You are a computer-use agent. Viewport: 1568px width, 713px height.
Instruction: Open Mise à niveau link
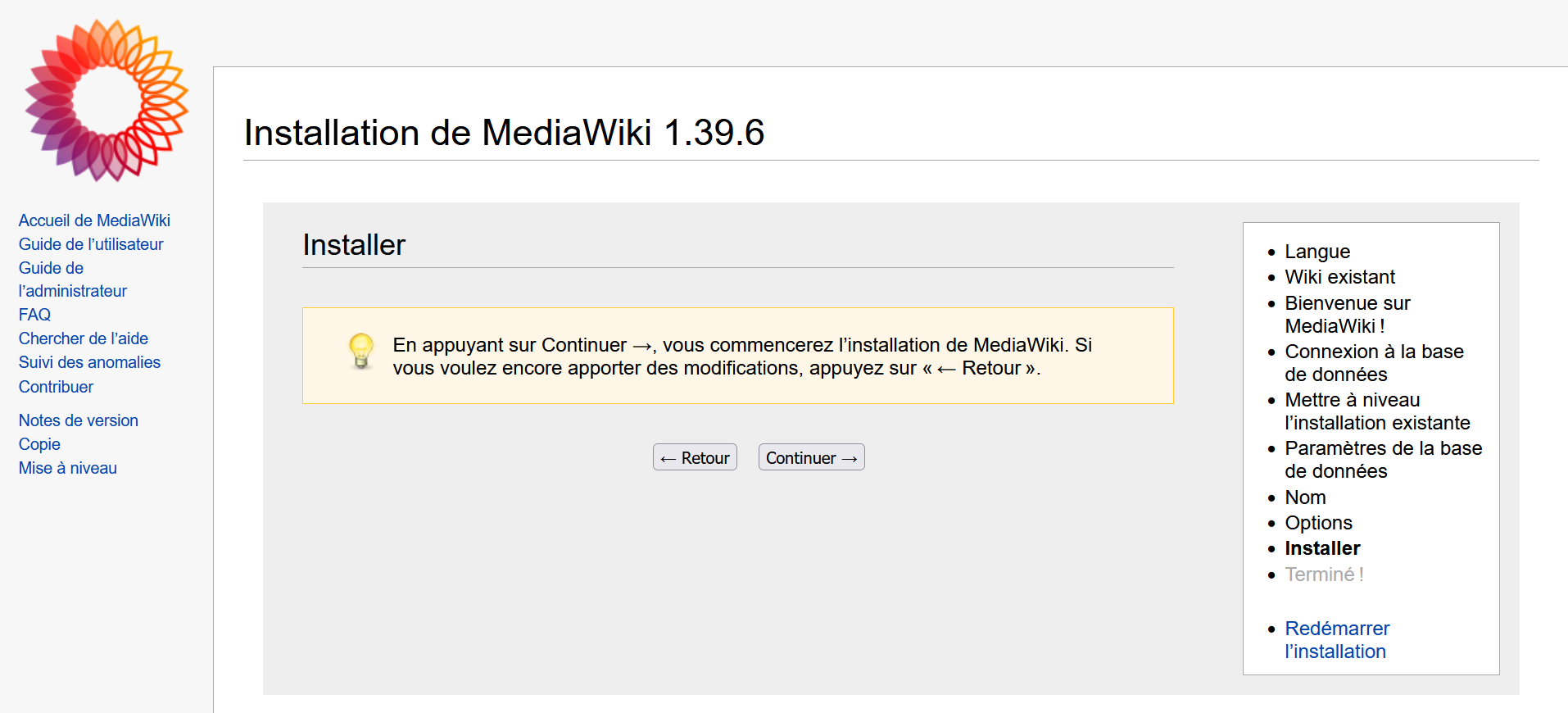[68, 468]
